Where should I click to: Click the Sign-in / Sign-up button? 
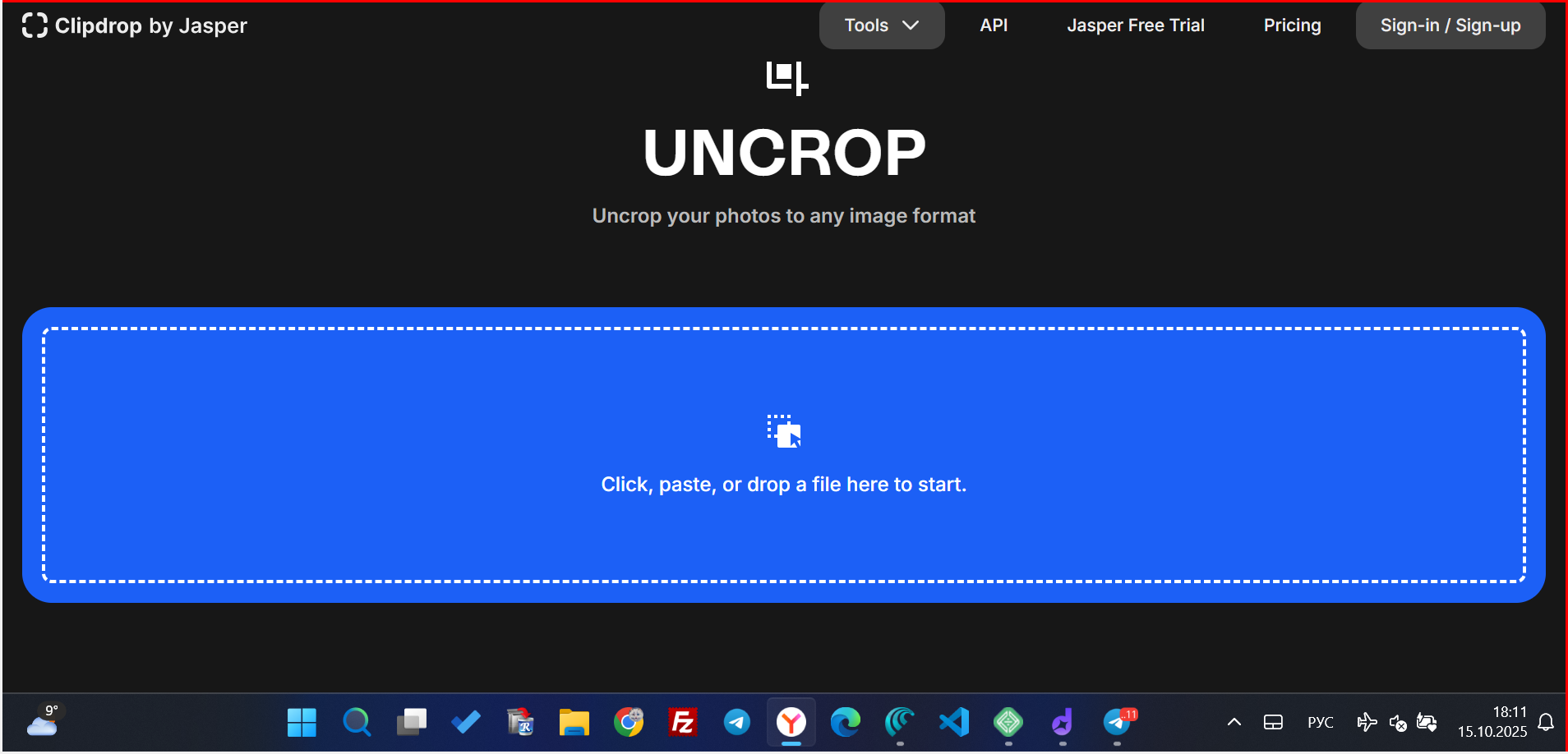click(1450, 25)
